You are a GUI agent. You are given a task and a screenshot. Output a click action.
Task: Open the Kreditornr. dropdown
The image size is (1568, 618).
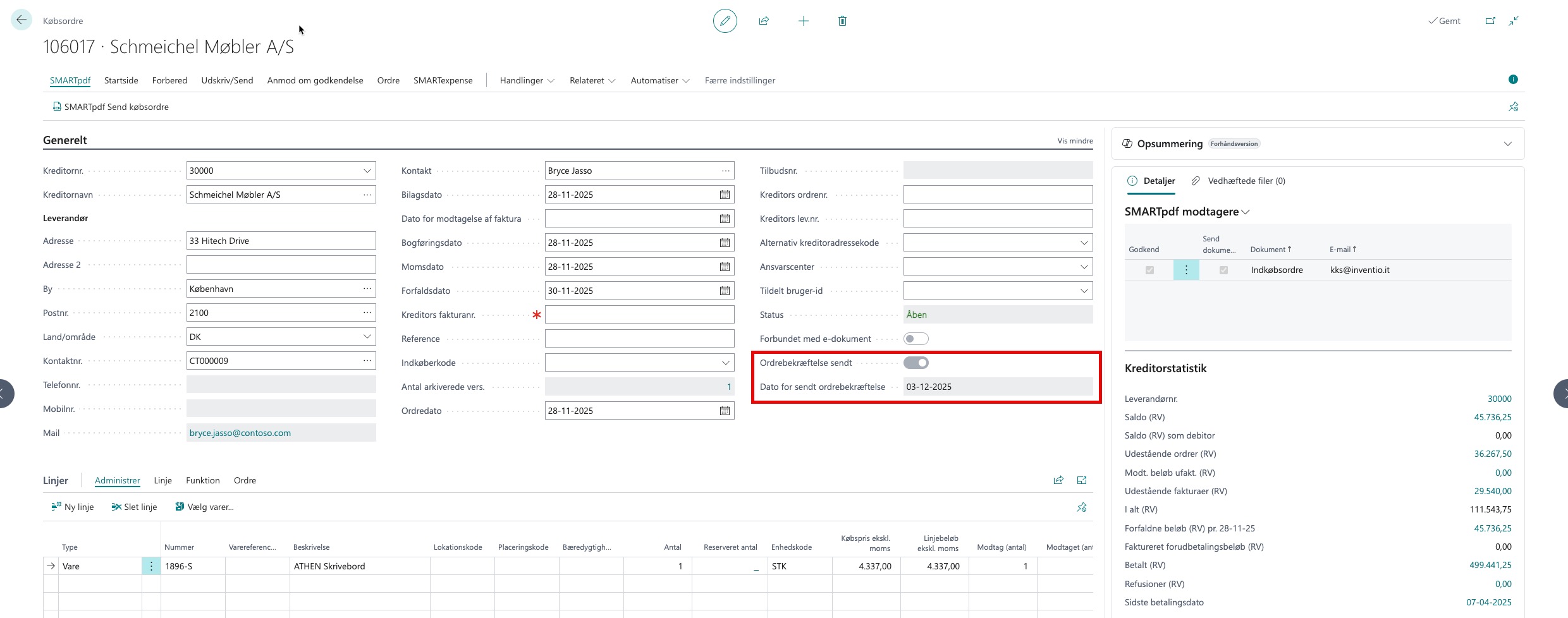(367, 171)
